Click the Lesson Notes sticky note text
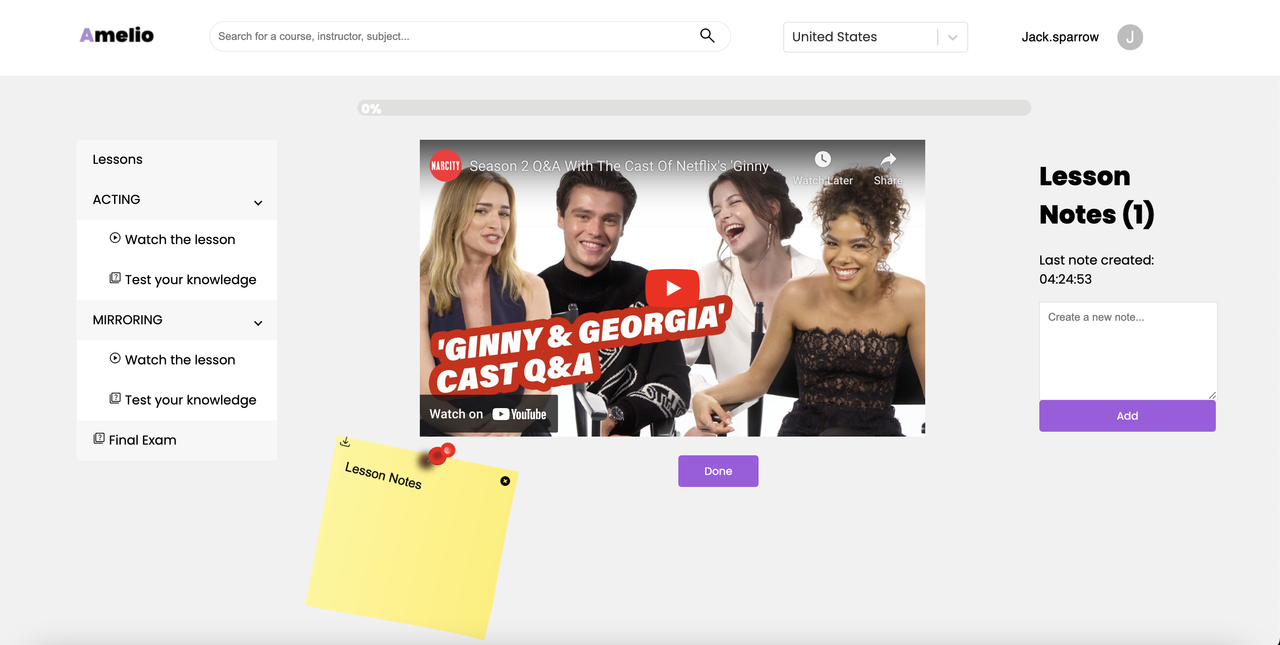The width and height of the screenshot is (1280, 645). tap(383, 475)
